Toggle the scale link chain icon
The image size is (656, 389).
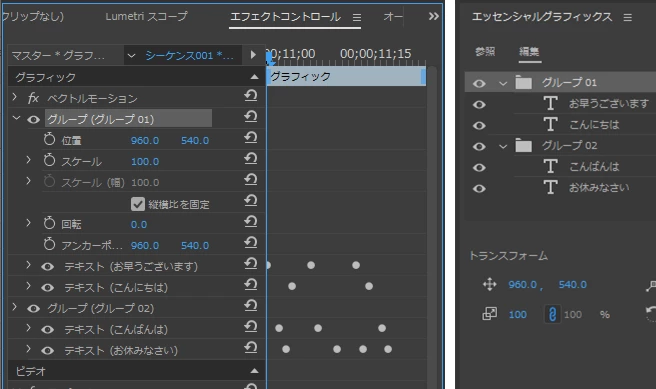click(x=552, y=314)
